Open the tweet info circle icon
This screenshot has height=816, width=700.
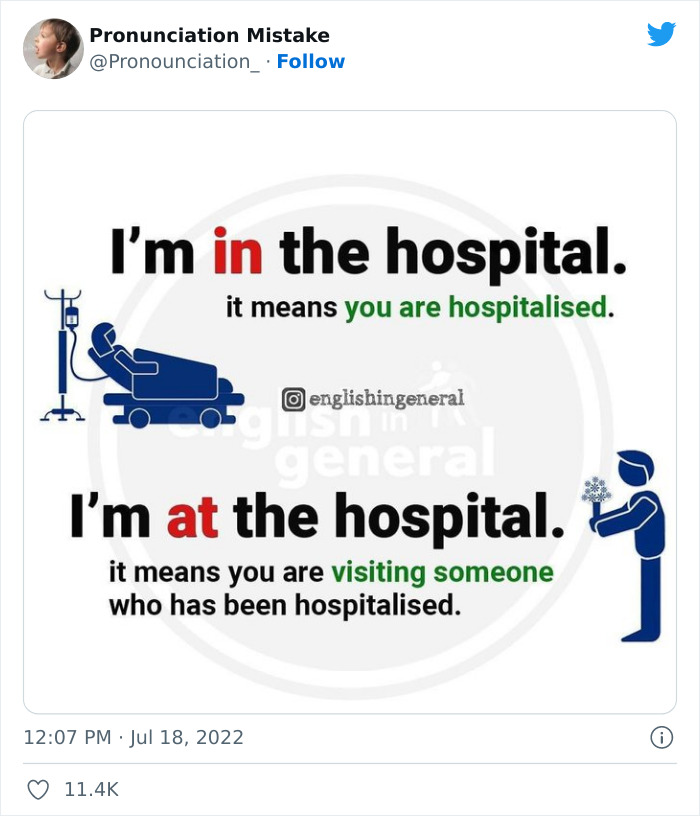(661, 738)
